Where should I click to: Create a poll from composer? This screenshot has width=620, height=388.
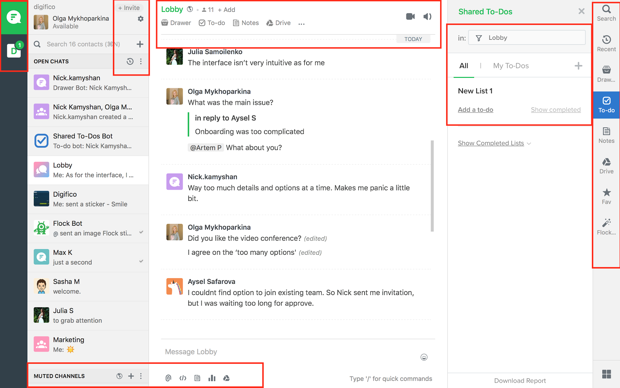tap(212, 378)
